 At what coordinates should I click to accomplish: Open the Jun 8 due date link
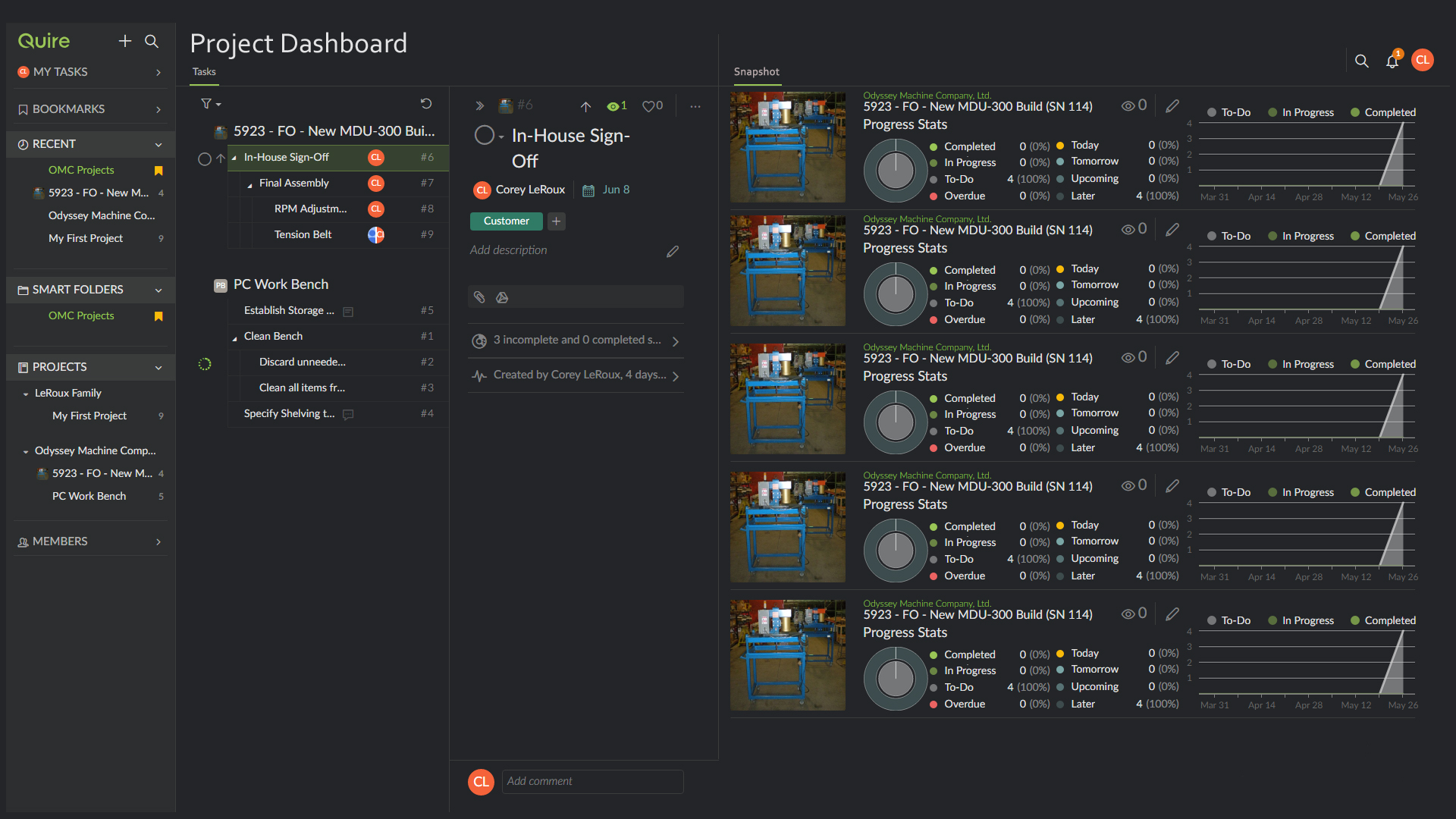point(615,190)
